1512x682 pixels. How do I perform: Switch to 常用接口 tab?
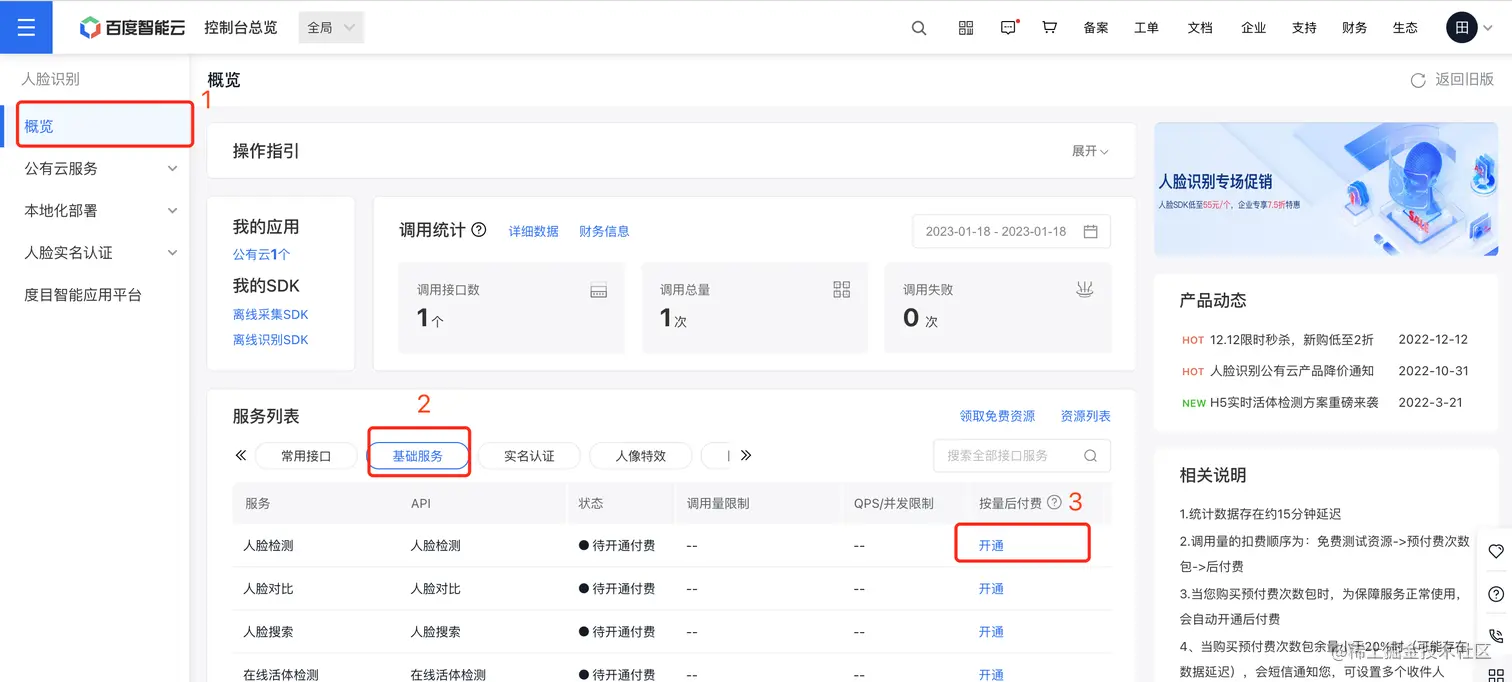[306, 456]
